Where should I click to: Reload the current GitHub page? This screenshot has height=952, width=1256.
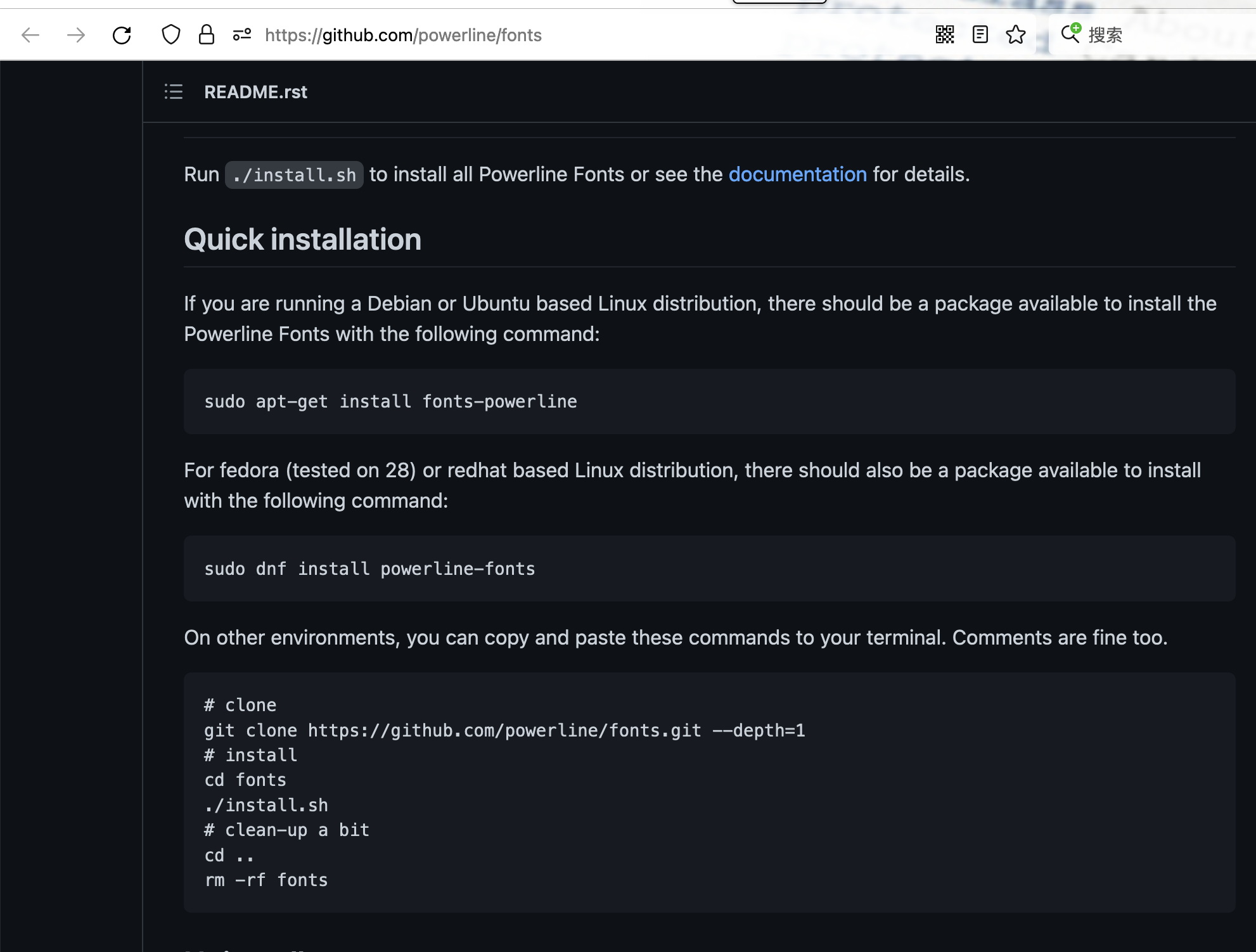122,35
